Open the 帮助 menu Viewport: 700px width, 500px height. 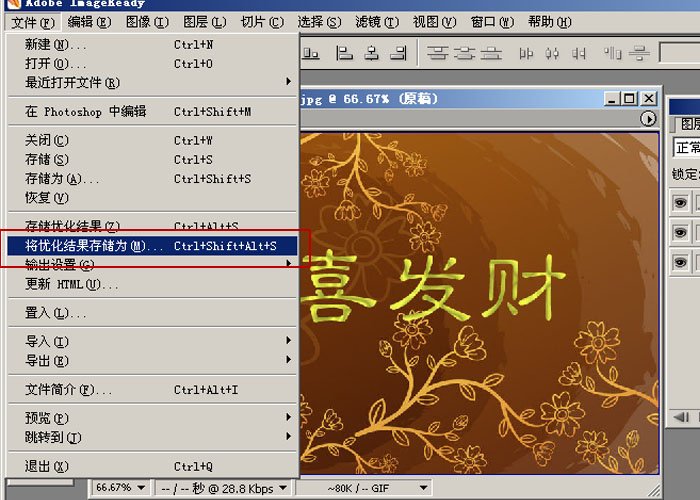pyautogui.click(x=550, y=22)
